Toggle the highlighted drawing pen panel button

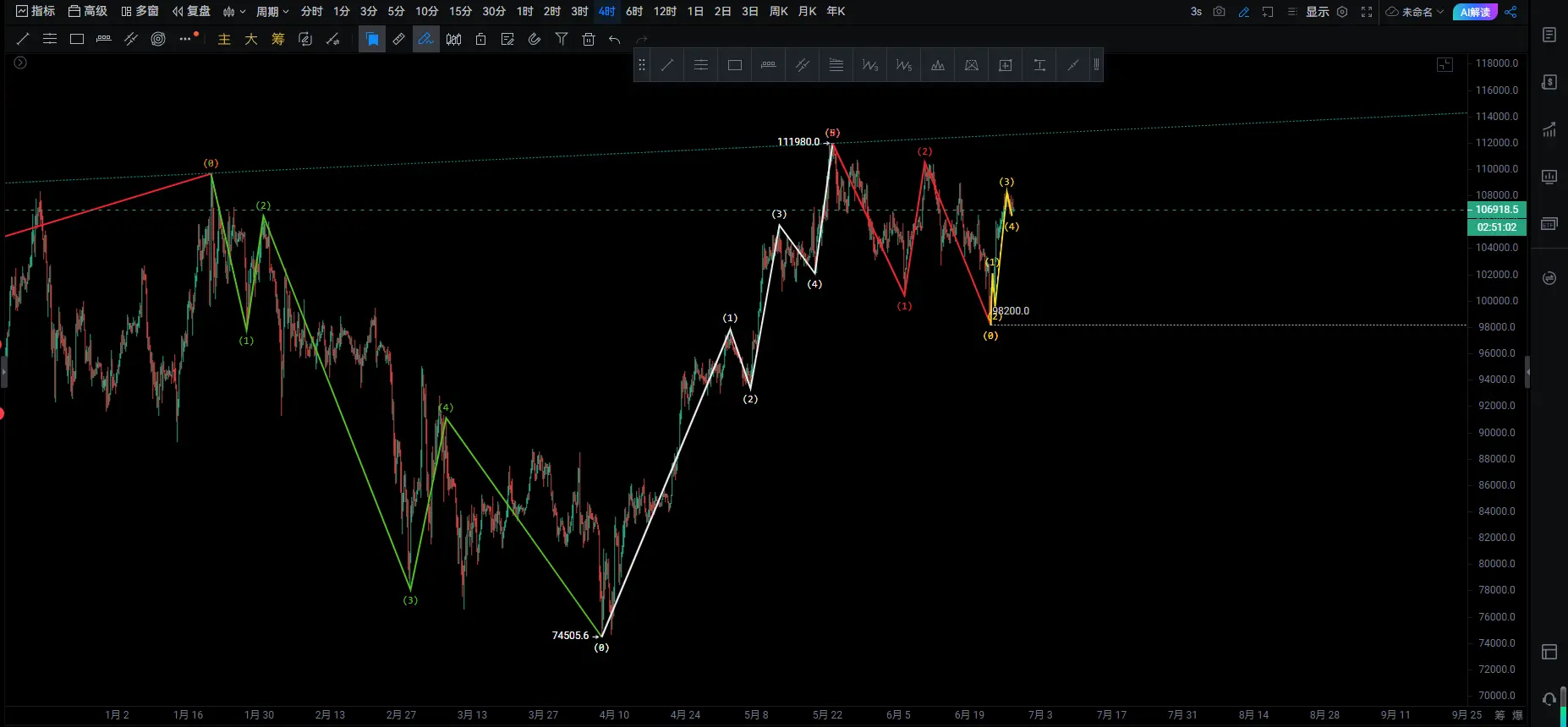point(426,39)
